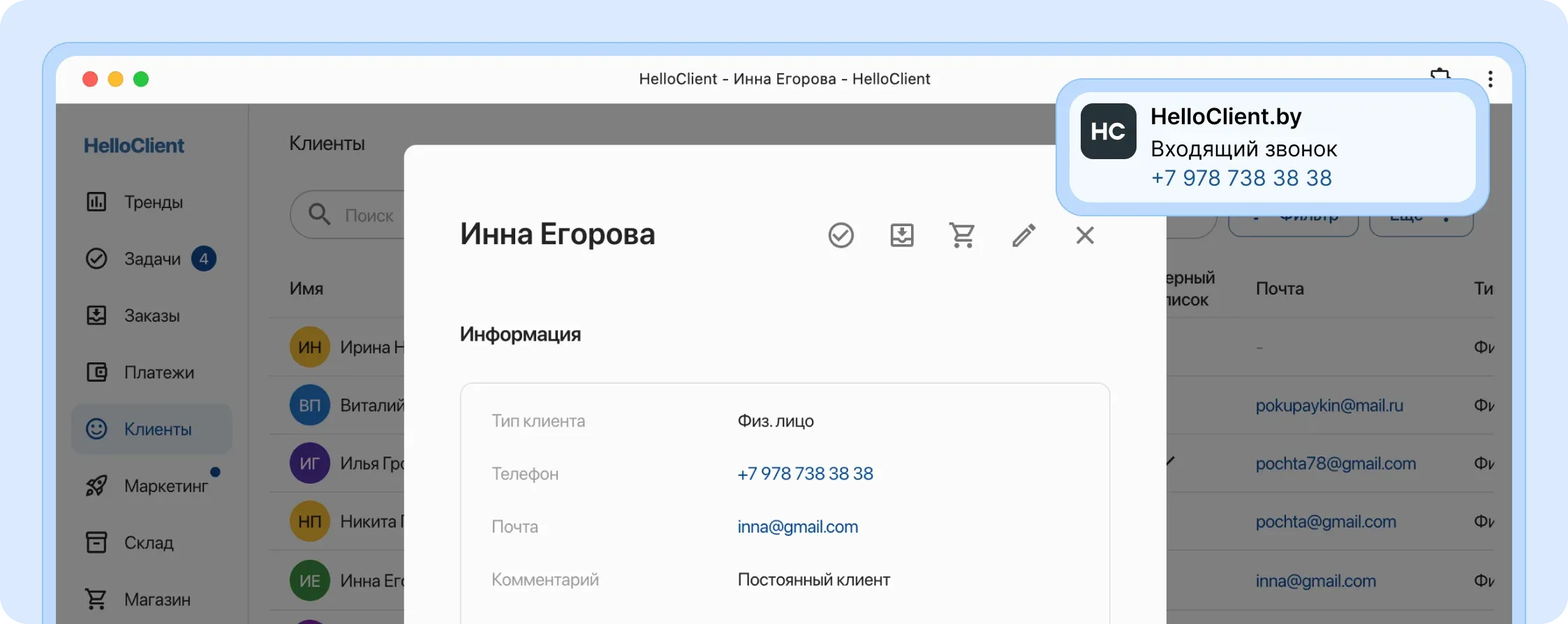
Task: Click pochta78@gmail.com email in table
Action: (1336, 463)
